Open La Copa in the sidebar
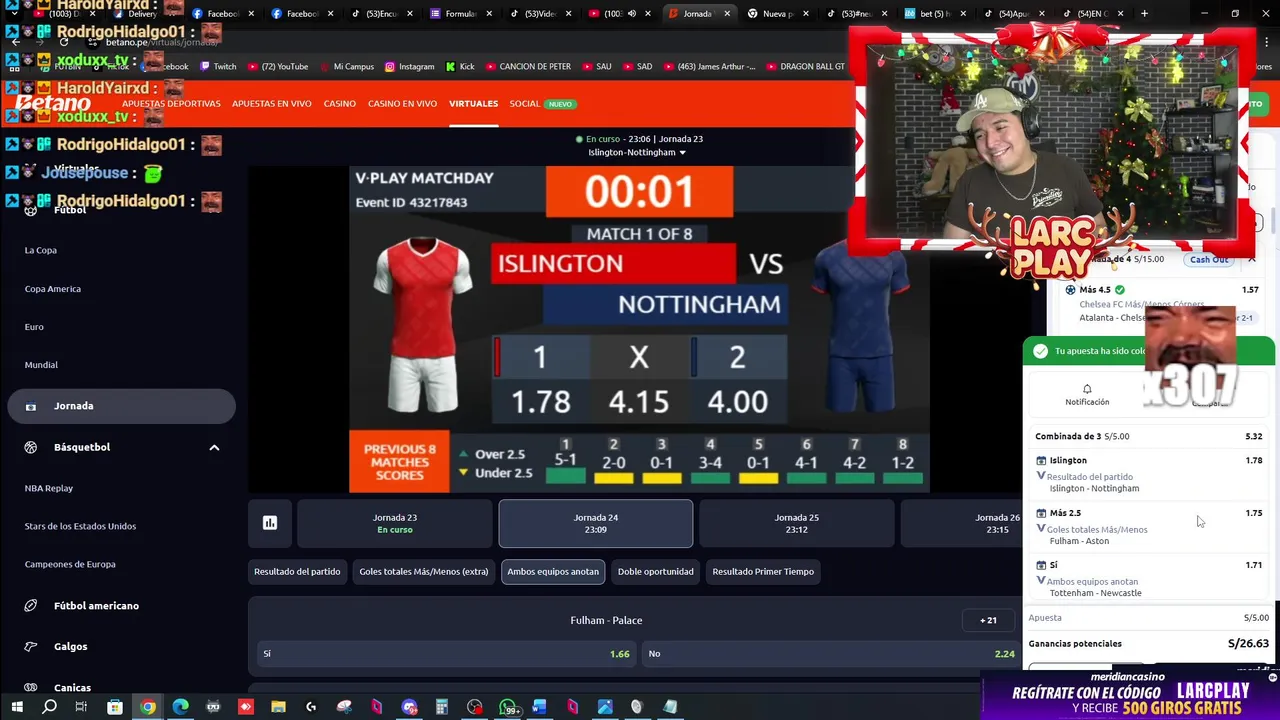This screenshot has width=1280, height=720. coord(41,250)
